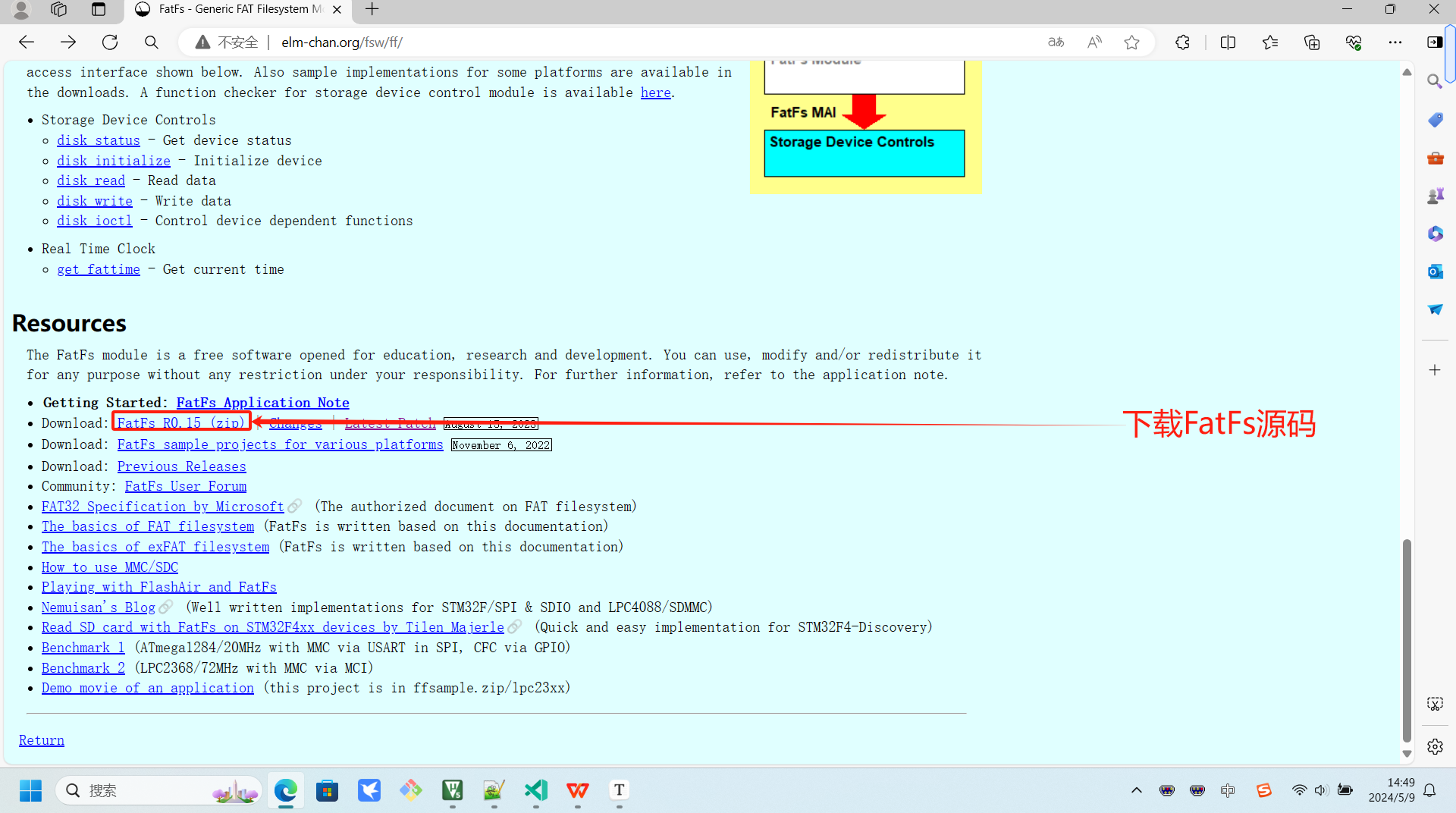Screen dimensions: 1456x813
Task: Download FatFs R0.15 zip
Action: coord(181,423)
